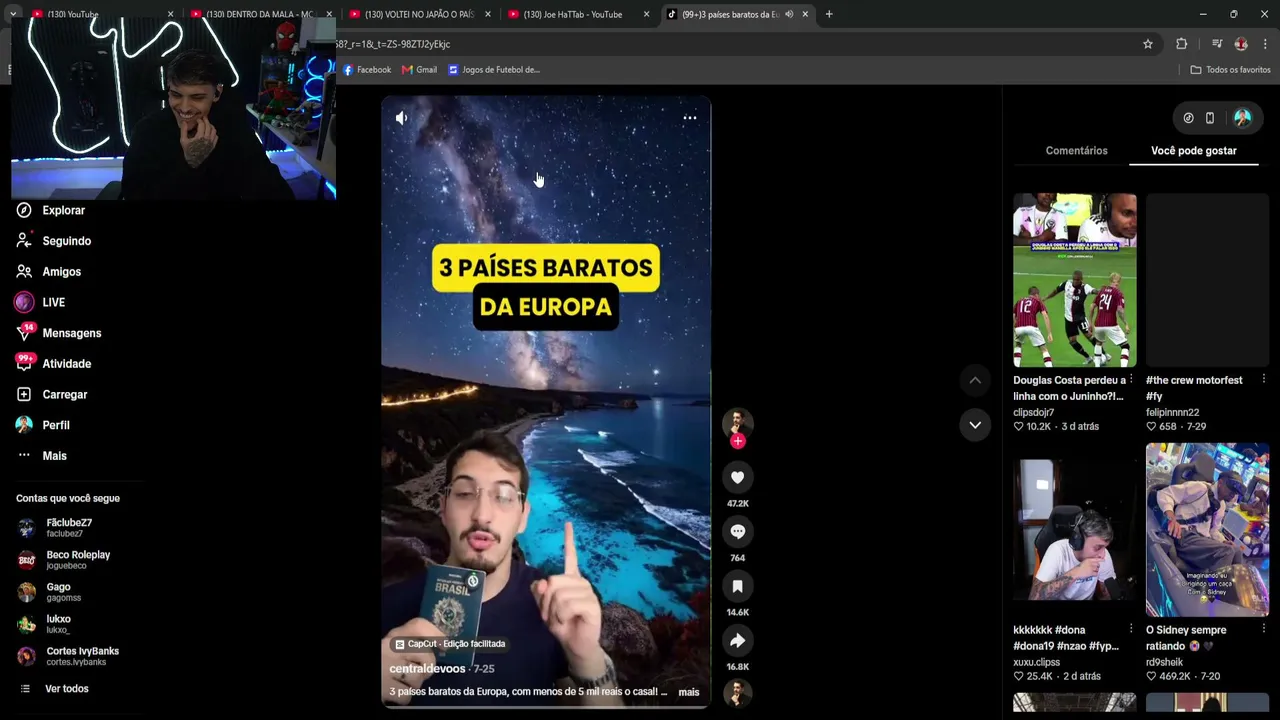
Task: Click the Carregar plus icon
Action: point(24,395)
